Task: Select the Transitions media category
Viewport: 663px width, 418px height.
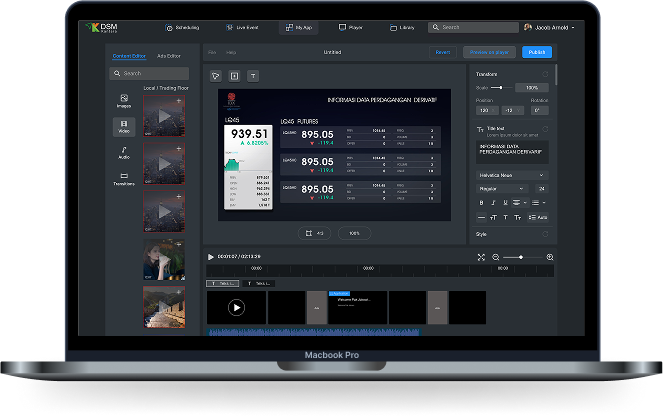Action: click(124, 179)
